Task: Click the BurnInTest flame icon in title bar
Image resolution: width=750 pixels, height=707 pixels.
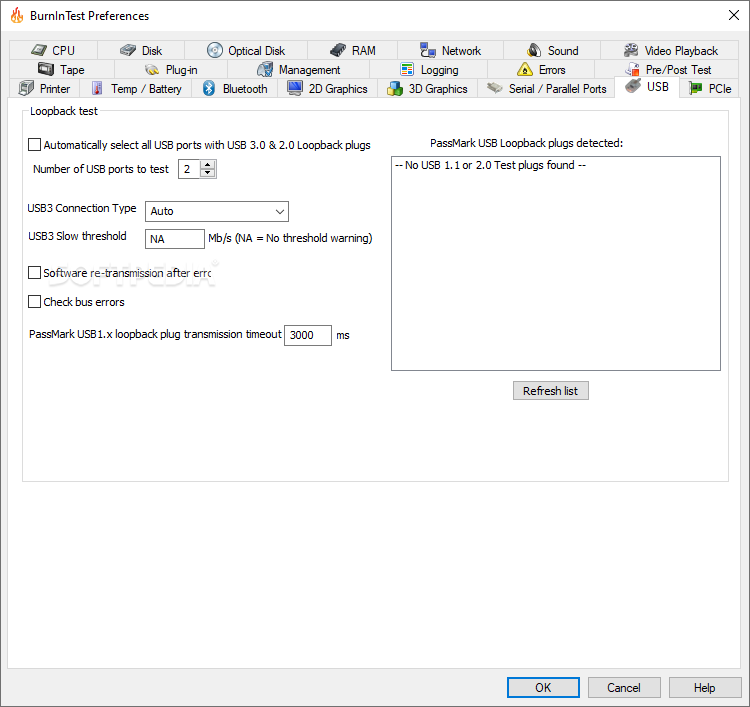Action: 17,15
